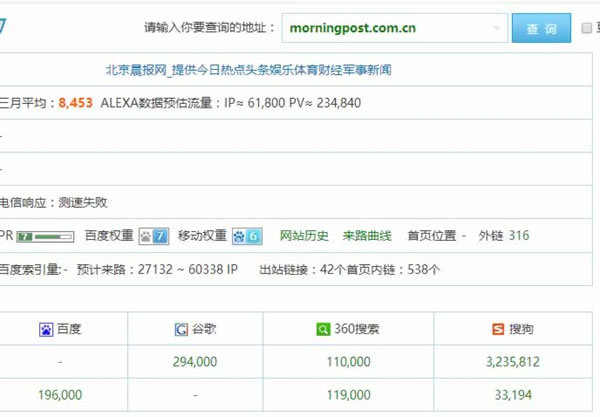Image resolution: width=600 pixels, height=417 pixels.
Task: Click the mobile weight 6 badge
Action: click(x=247, y=236)
